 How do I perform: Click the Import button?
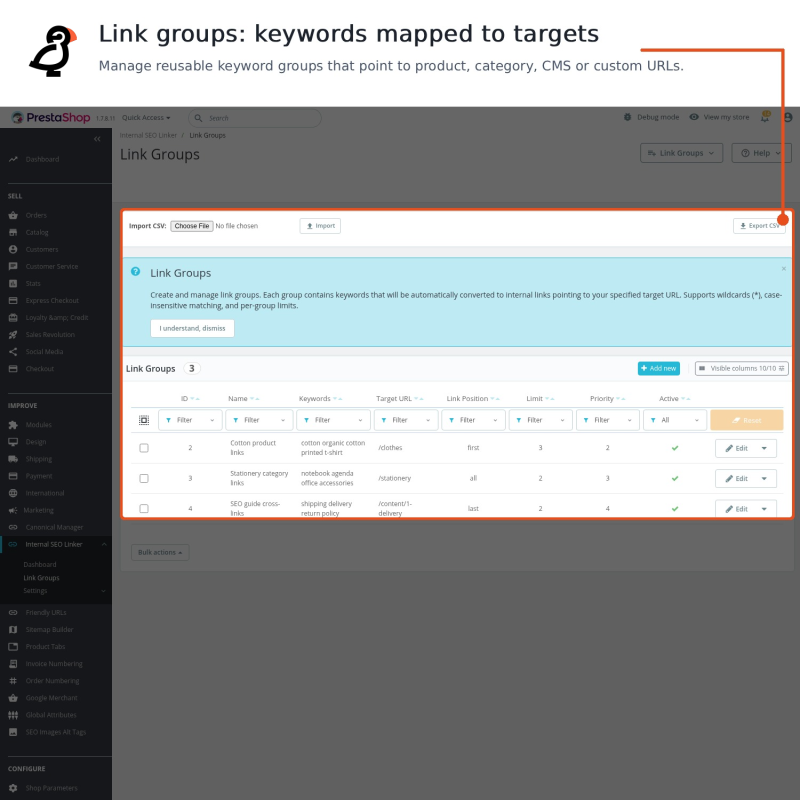coord(320,226)
